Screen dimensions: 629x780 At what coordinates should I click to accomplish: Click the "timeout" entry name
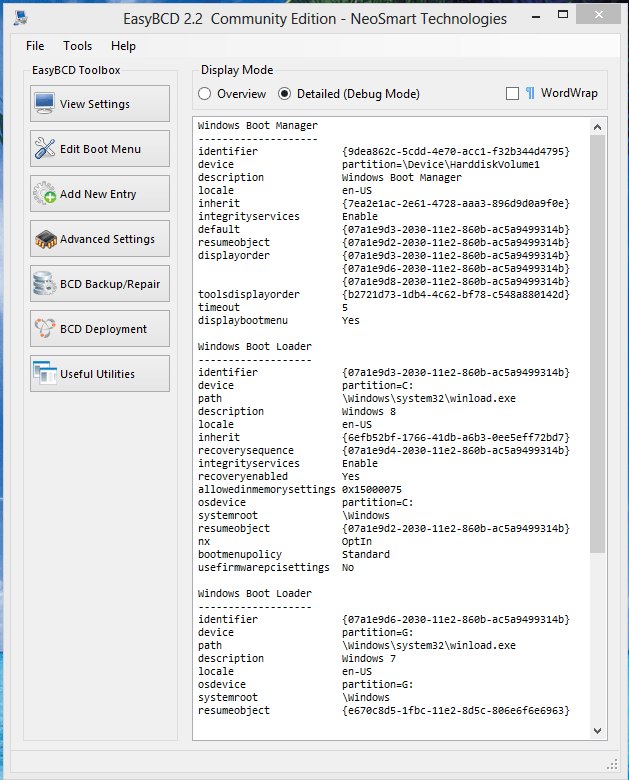pos(218,307)
